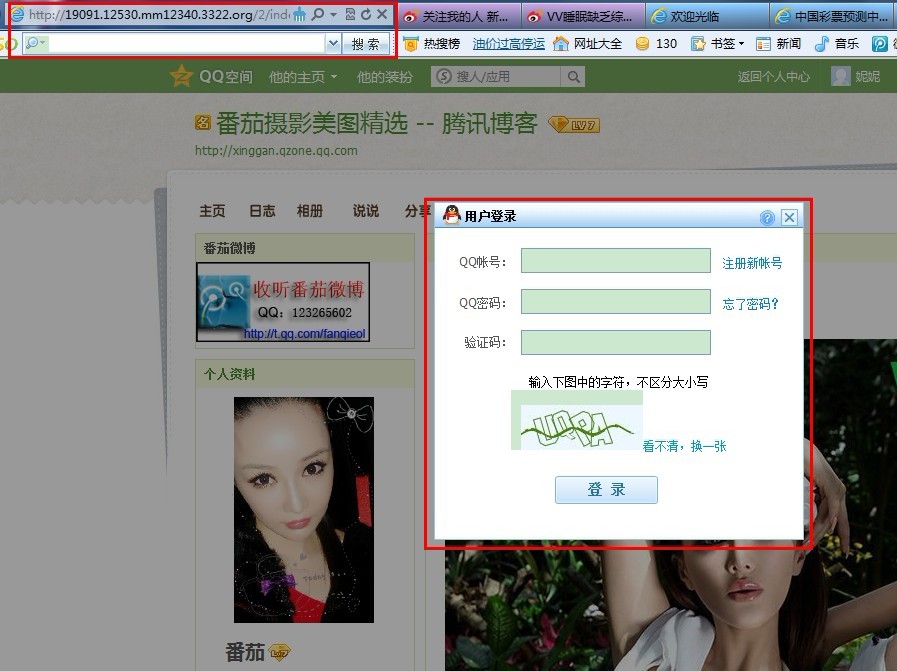Click the 妮妮 user avatar icon
This screenshot has height=671, width=897.
coord(840,77)
